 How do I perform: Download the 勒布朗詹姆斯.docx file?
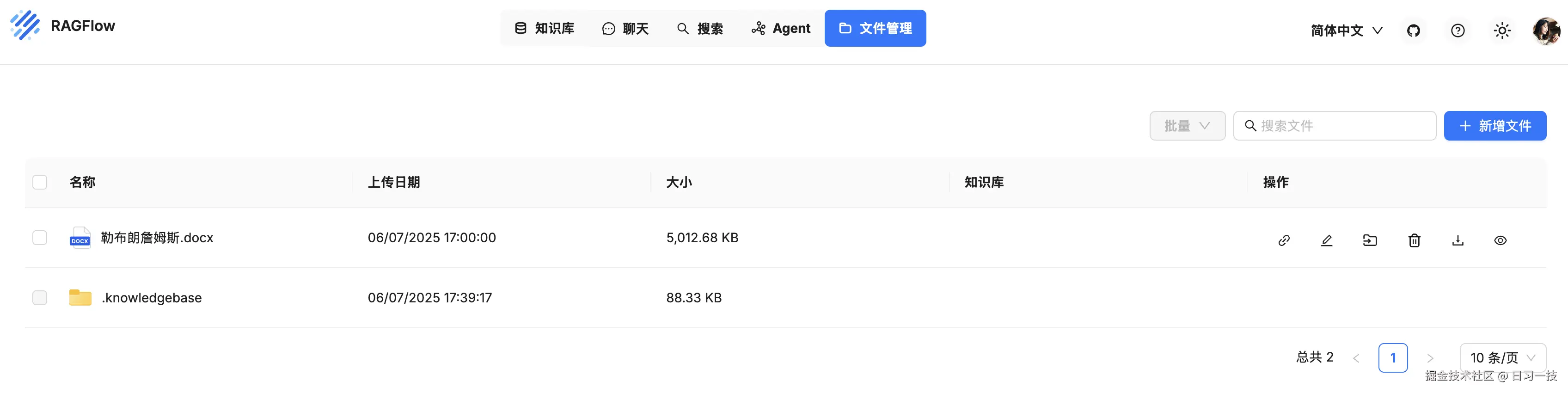coord(1457,239)
